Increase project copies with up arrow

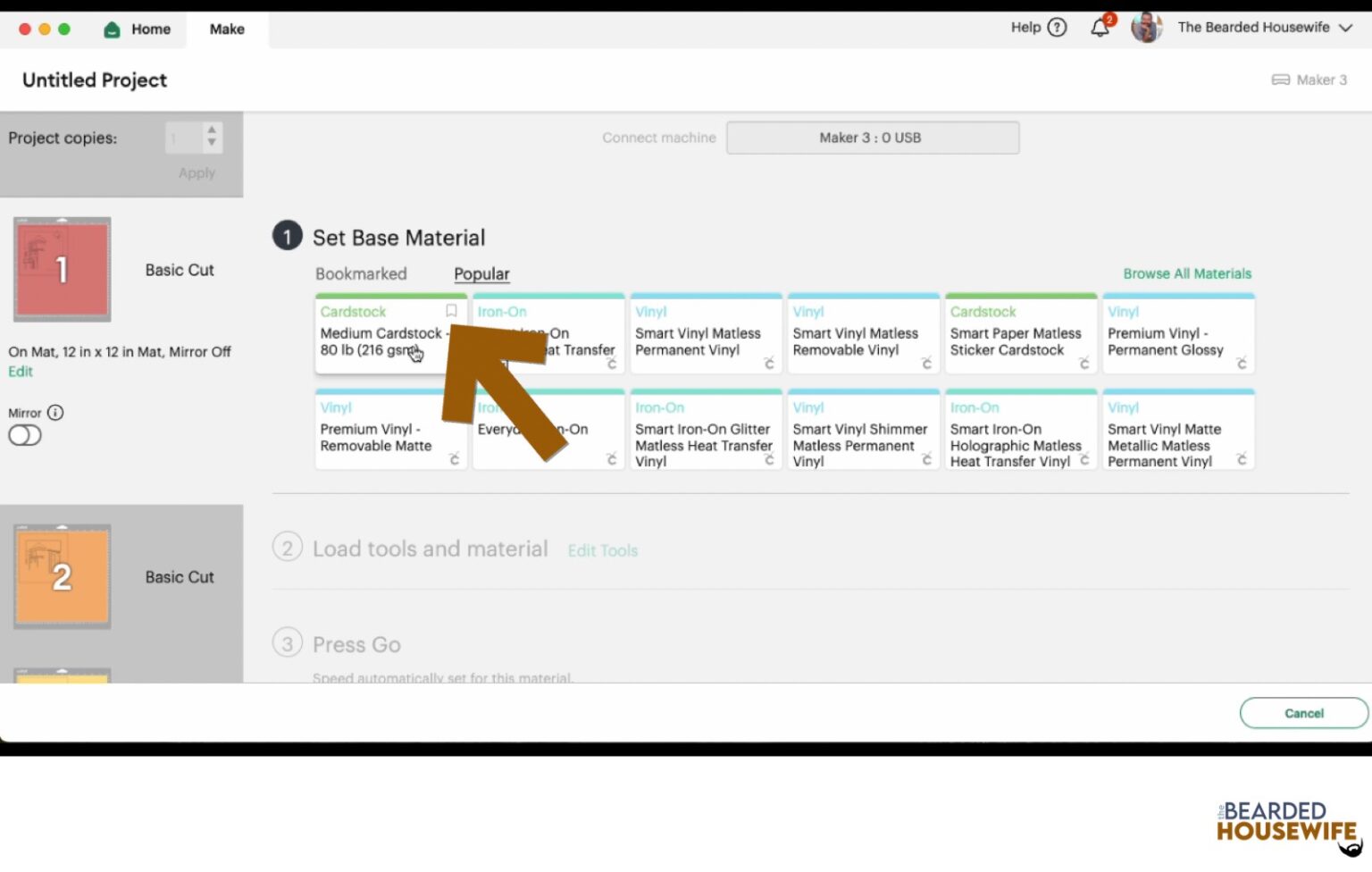point(212,130)
